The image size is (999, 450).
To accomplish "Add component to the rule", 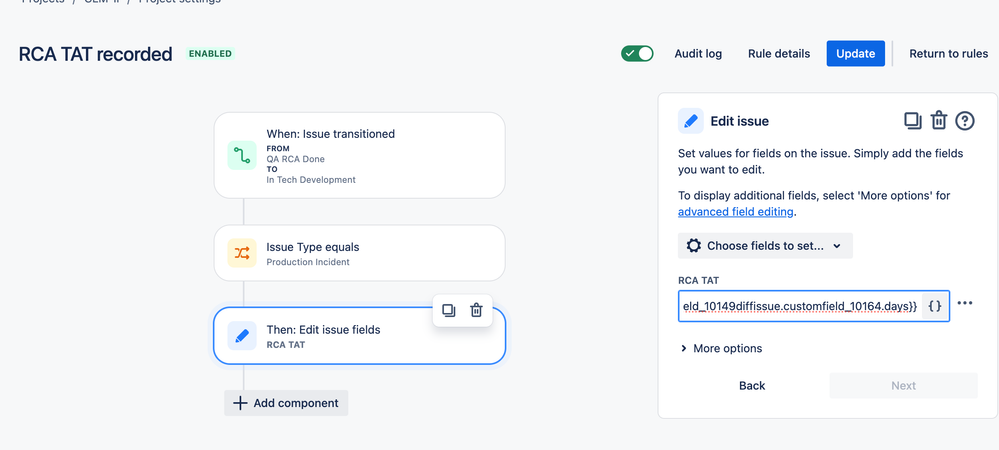I will [x=286, y=403].
